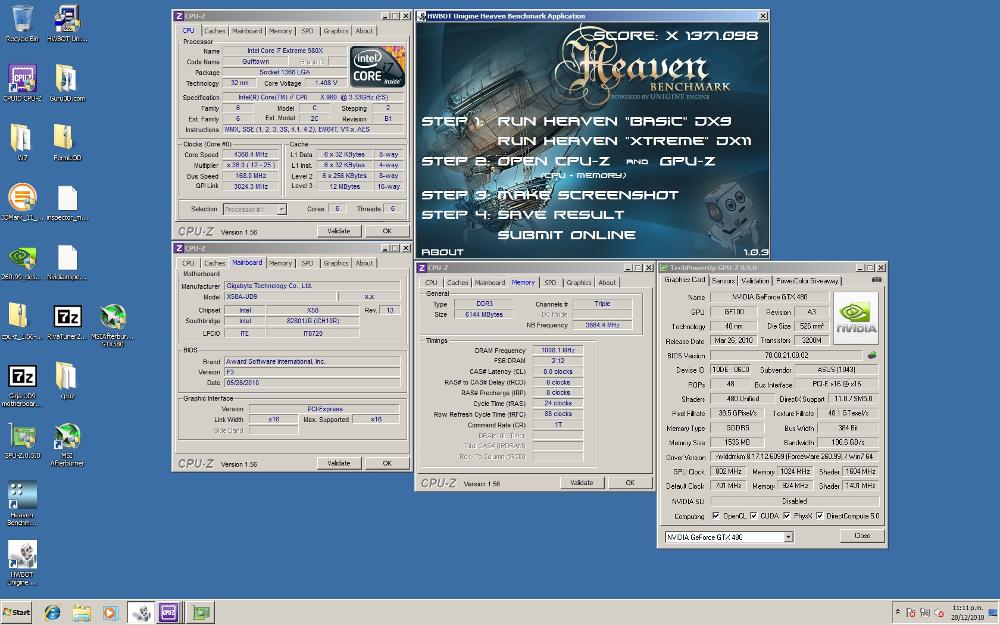
Task: Open Windows Media Player from the taskbar
Action: pos(110,613)
